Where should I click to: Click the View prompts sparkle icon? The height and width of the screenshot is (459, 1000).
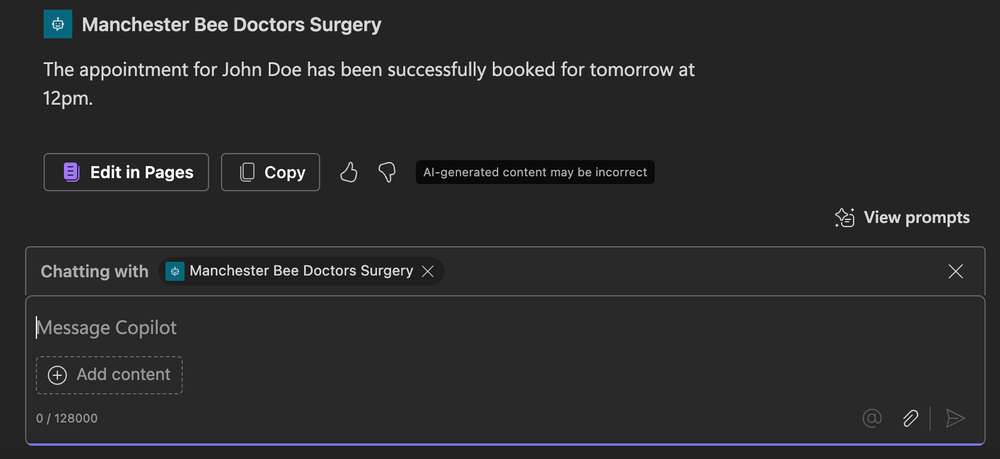click(x=845, y=218)
